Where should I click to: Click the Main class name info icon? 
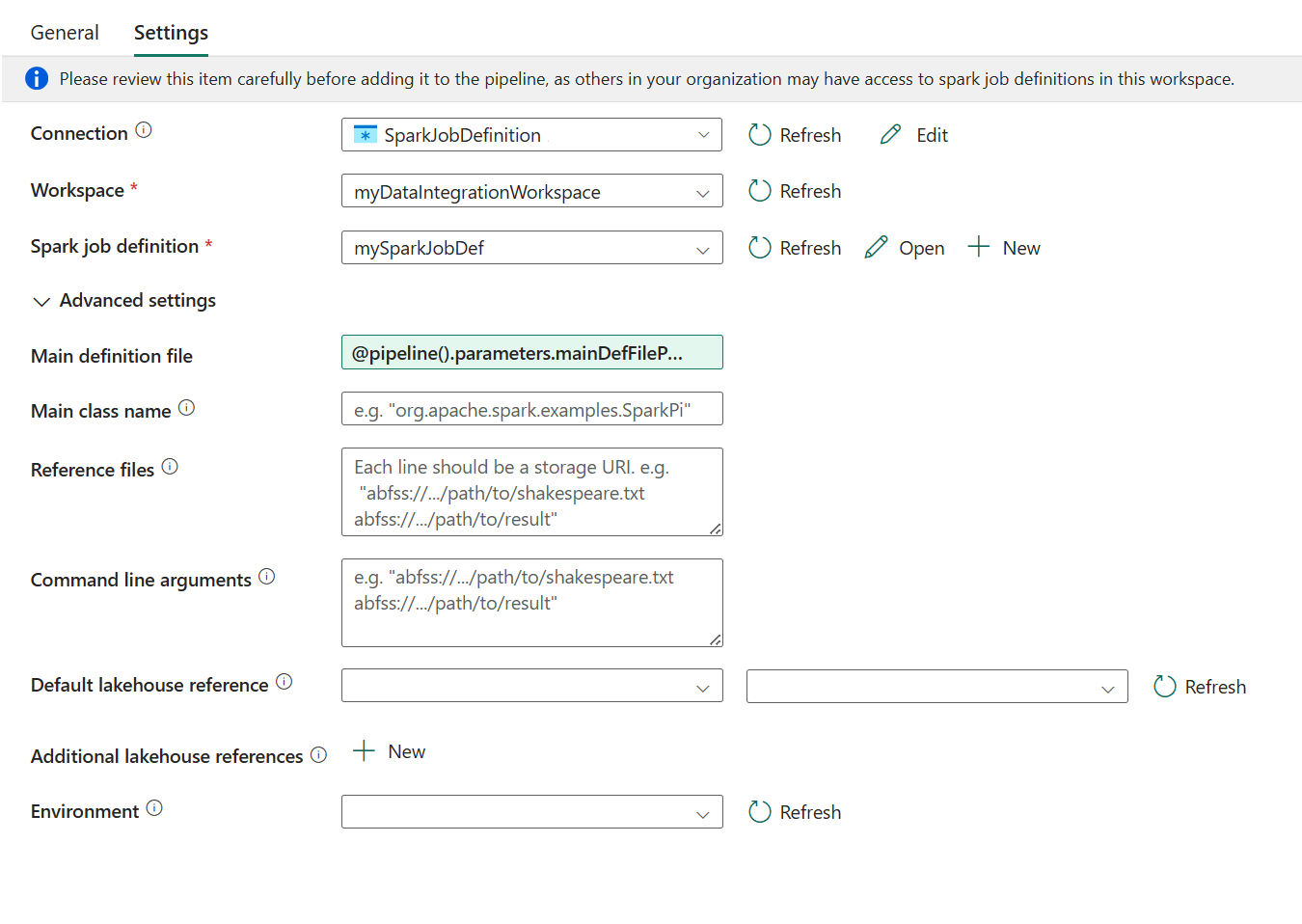click(187, 408)
